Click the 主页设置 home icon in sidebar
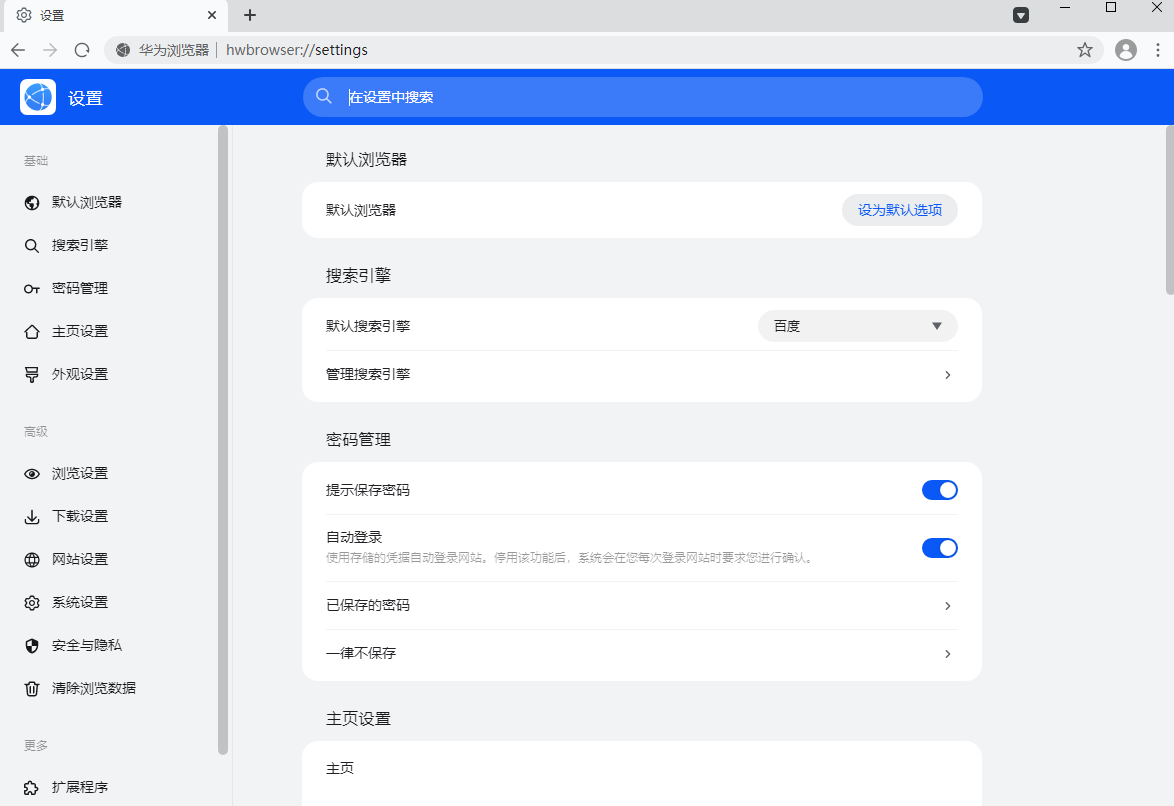This screenshot has height=806, width=1174. click(x=32, y=331)
